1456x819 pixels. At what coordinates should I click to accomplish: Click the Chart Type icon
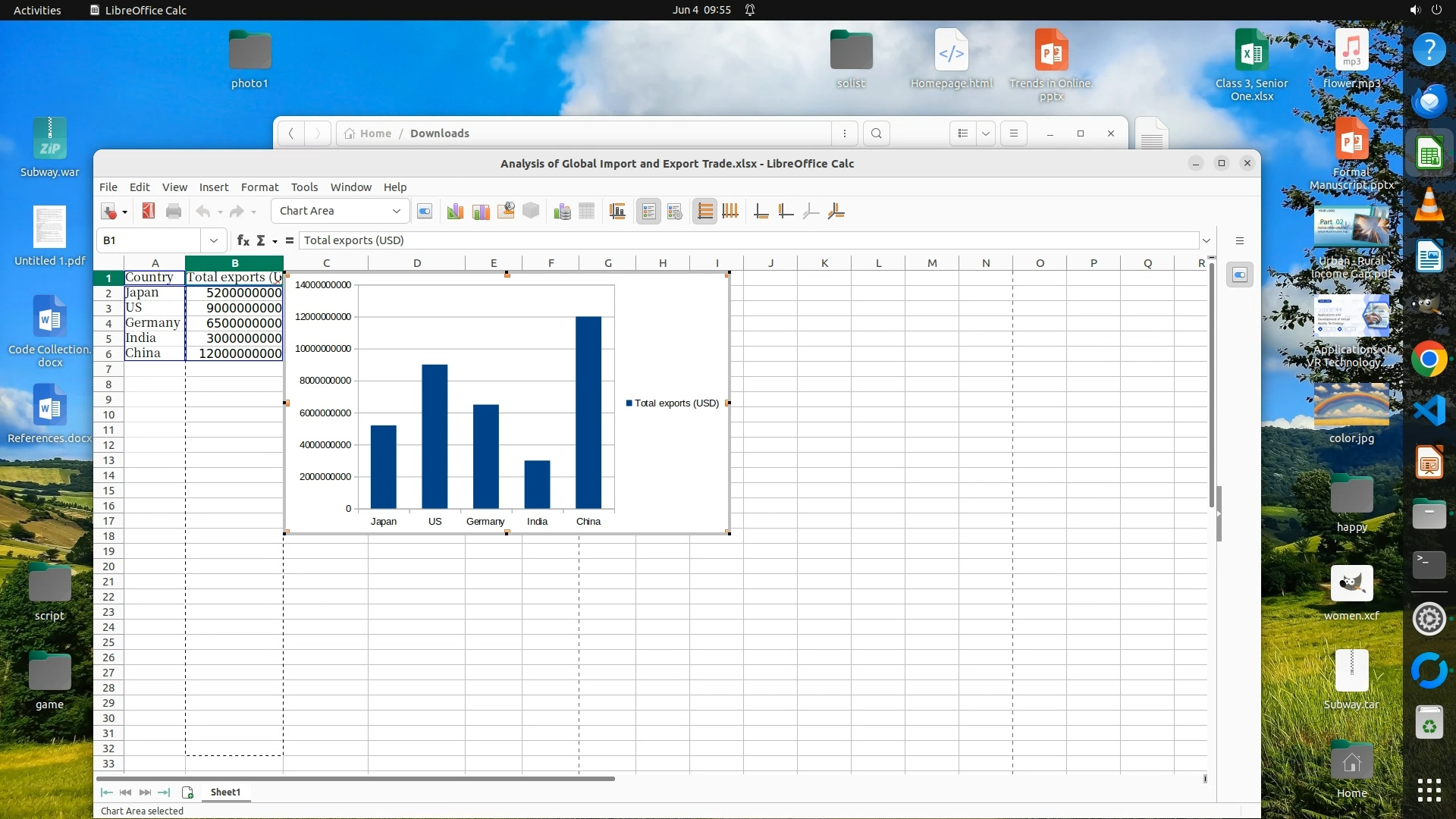455,212
